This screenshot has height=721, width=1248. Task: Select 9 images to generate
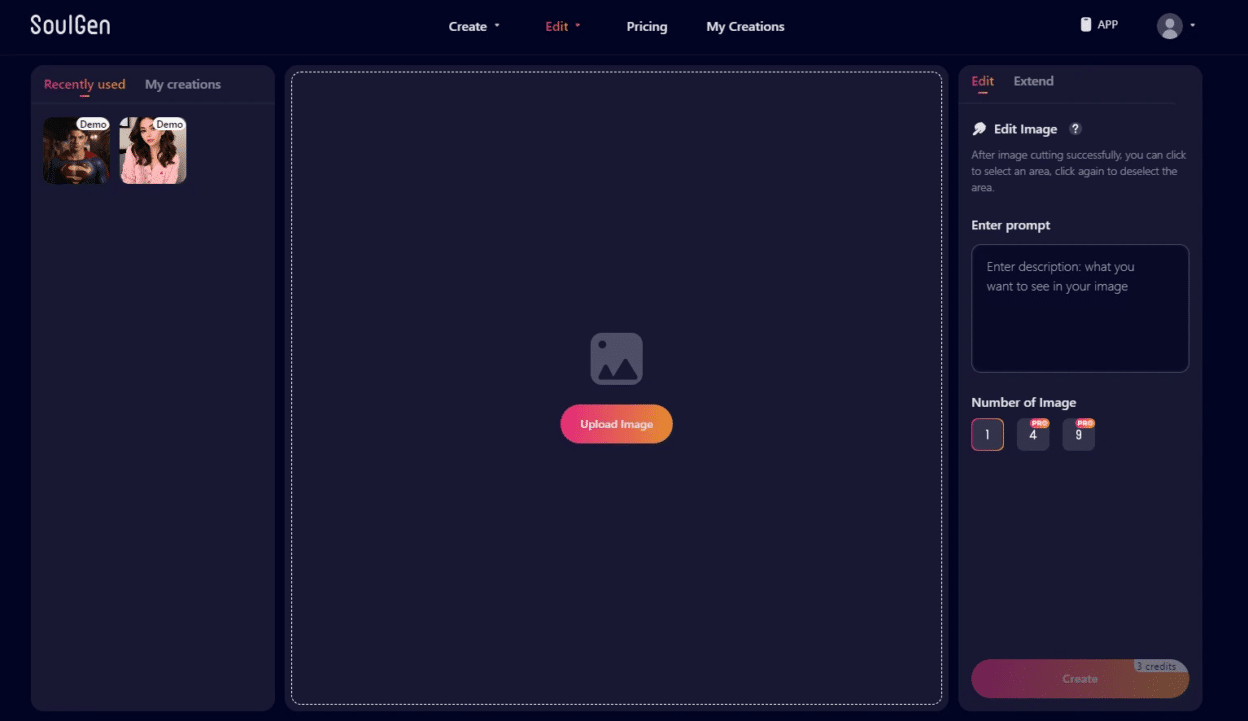pyautogui.click(x=1078, y=435)
